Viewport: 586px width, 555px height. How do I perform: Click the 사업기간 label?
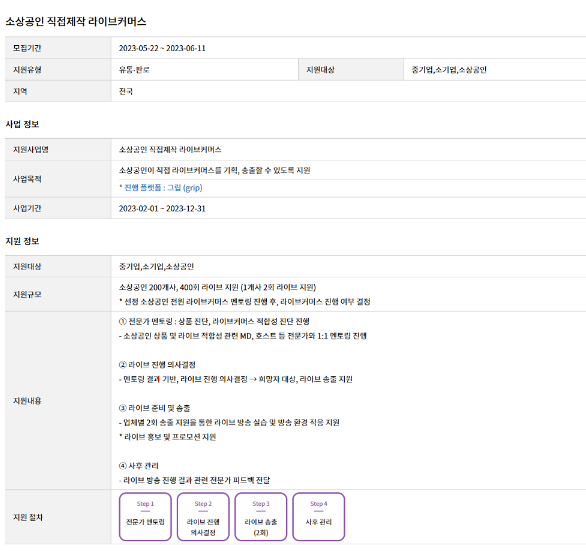tap(27, 208)
